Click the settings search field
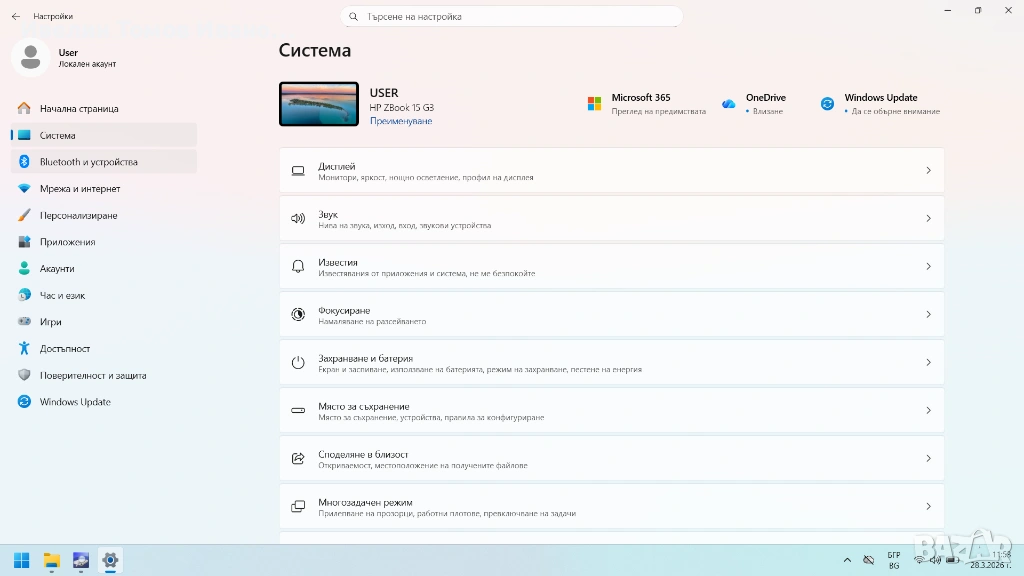This screenshot has width=1024, height=576. (511, 17)
